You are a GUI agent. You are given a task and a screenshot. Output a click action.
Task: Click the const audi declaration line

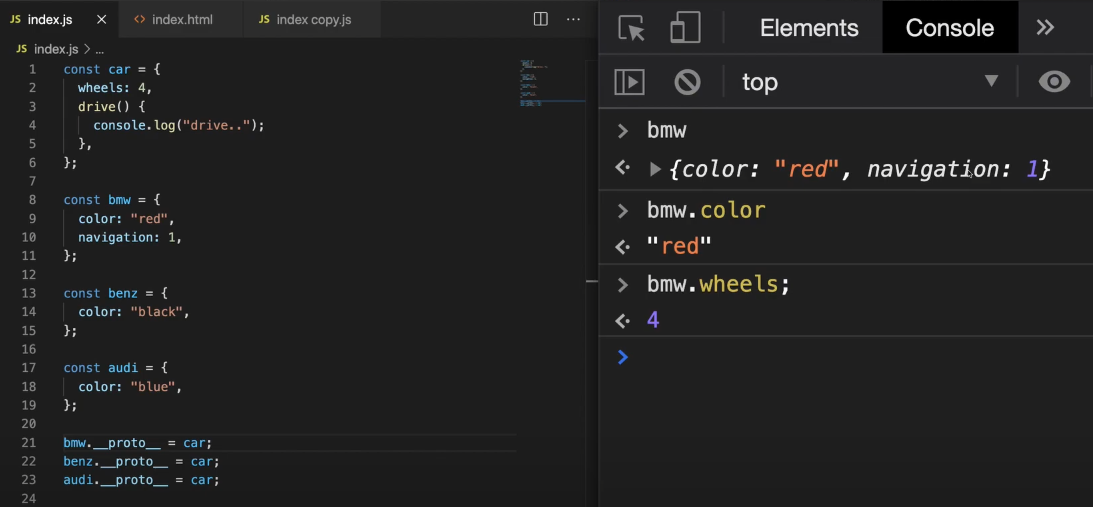point(116,368)
